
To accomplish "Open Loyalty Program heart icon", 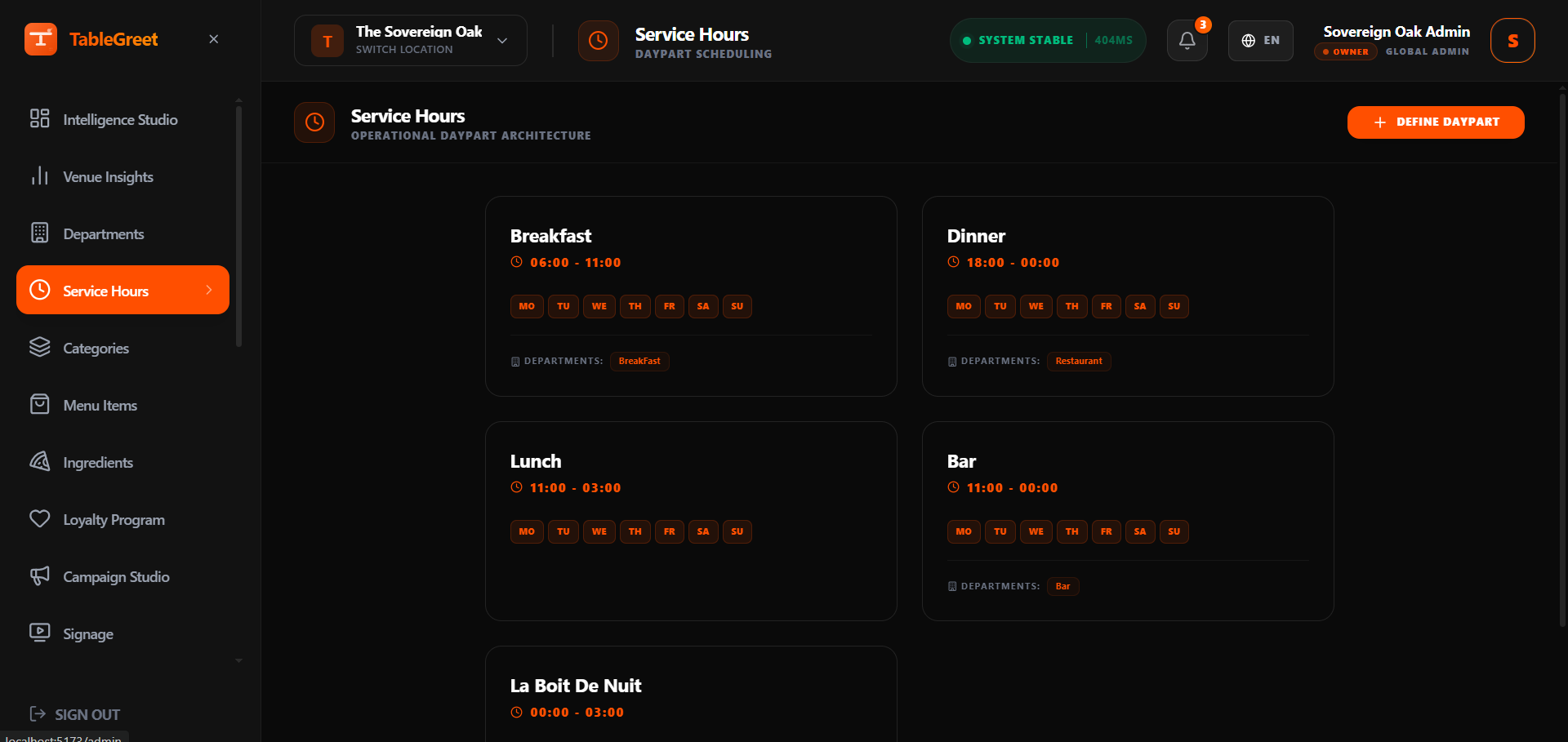I will point(39,518).
